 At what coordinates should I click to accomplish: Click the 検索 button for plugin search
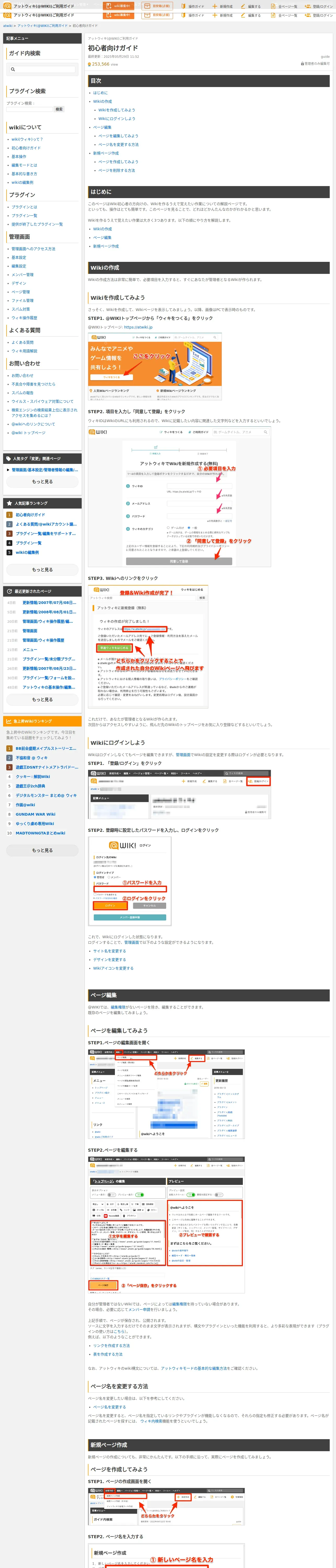click(x=59, y=109)
